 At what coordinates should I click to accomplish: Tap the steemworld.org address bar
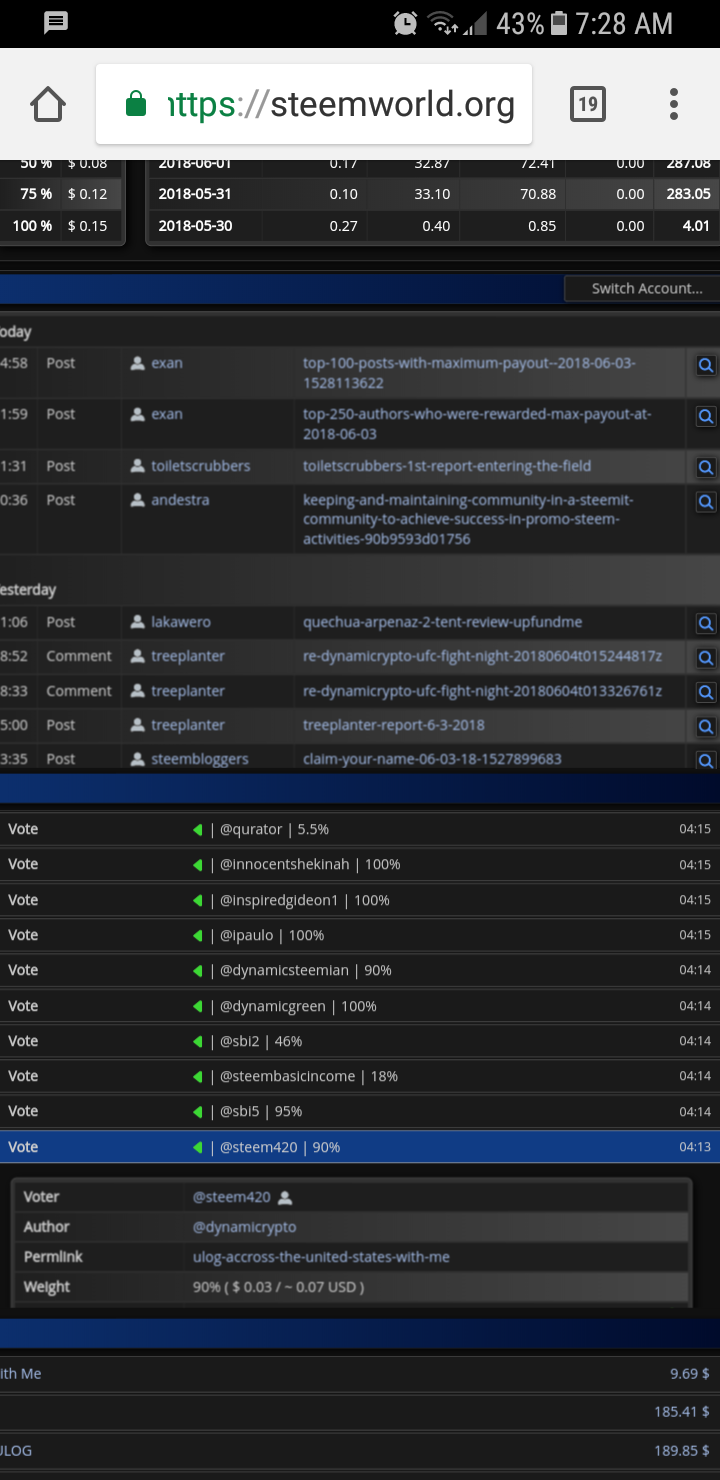(314, 104)
